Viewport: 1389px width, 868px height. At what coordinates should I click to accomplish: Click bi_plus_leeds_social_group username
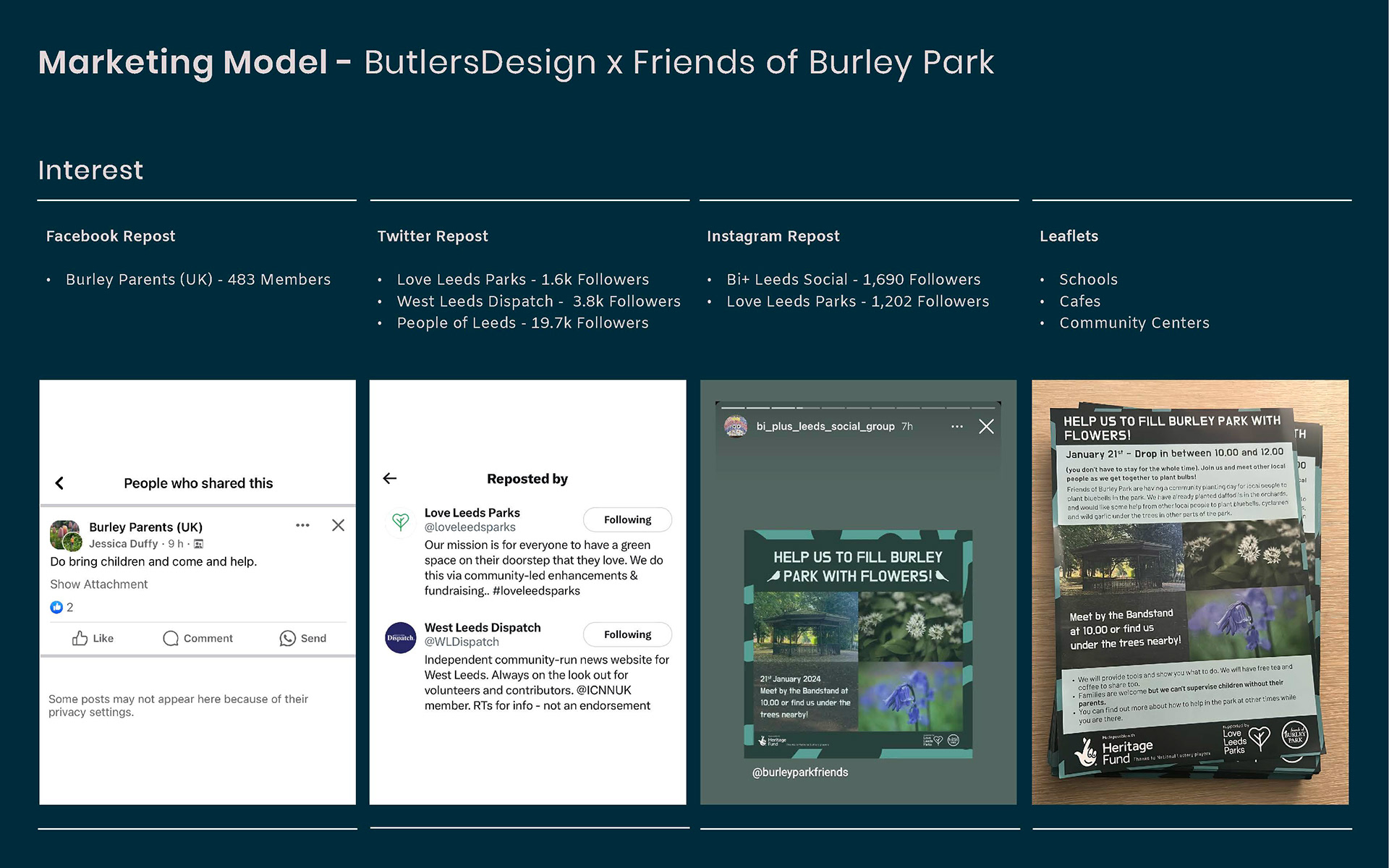coord(825,427)
